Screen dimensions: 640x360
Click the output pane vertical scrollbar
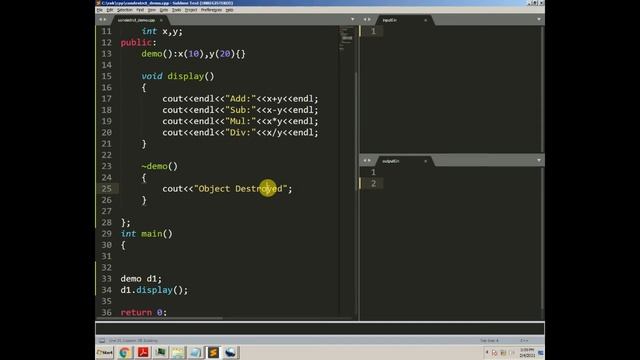(x=542, y=239)
